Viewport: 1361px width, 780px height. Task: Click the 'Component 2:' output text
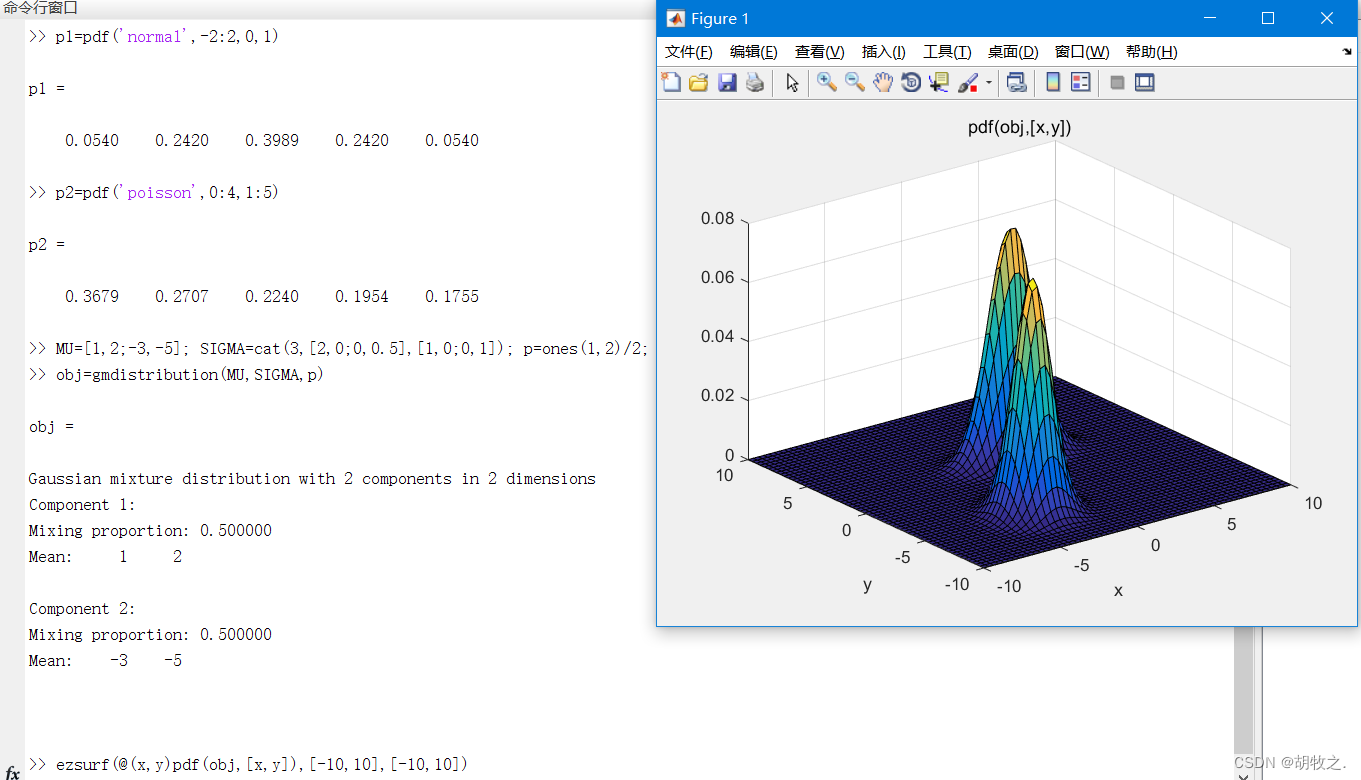tap(82, 609)
